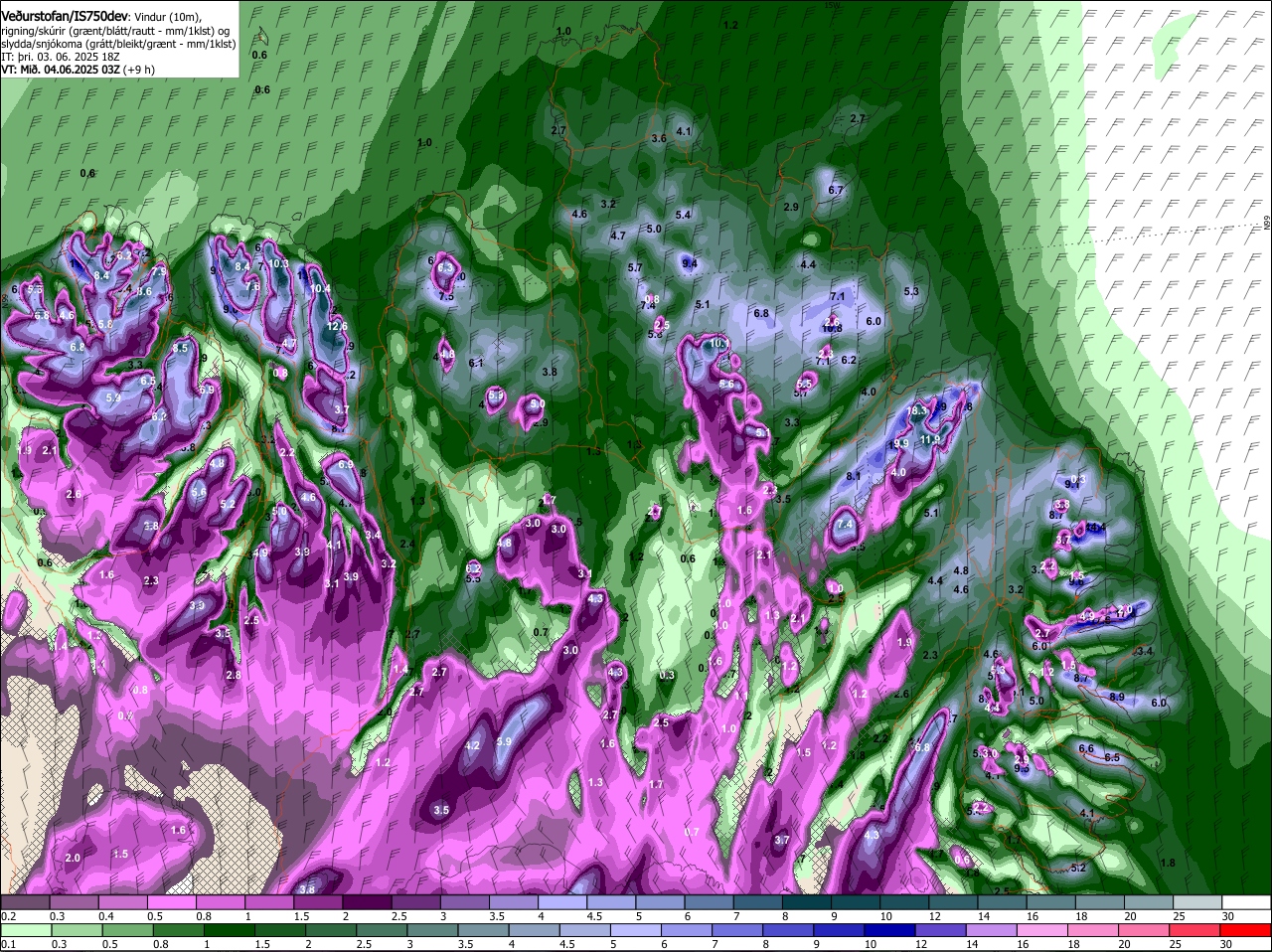This screenshot has width=1272, height=952.
Task: Click the 'IT: þri. 03. 06. 2025 18Z' line
Action: tap(61, 57)
